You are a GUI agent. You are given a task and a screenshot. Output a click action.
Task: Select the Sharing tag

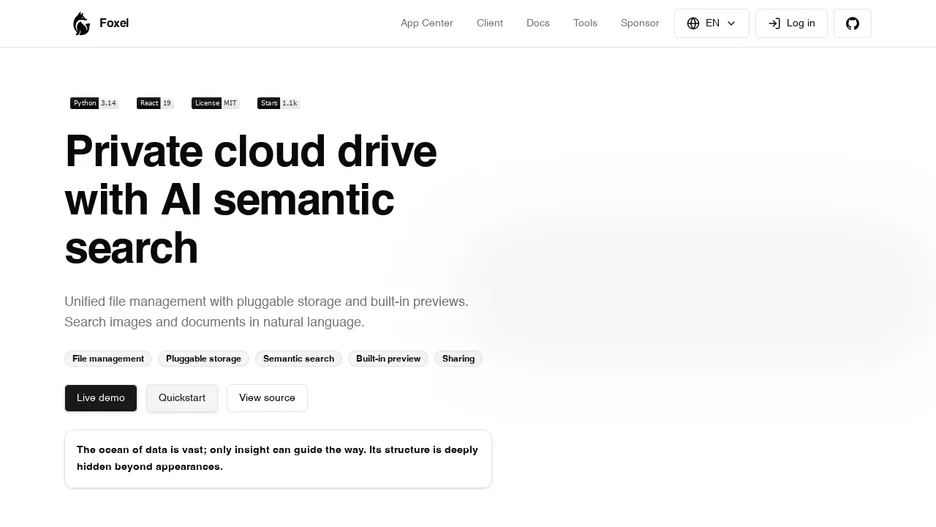pyautogui.click(x=458, y=359)
